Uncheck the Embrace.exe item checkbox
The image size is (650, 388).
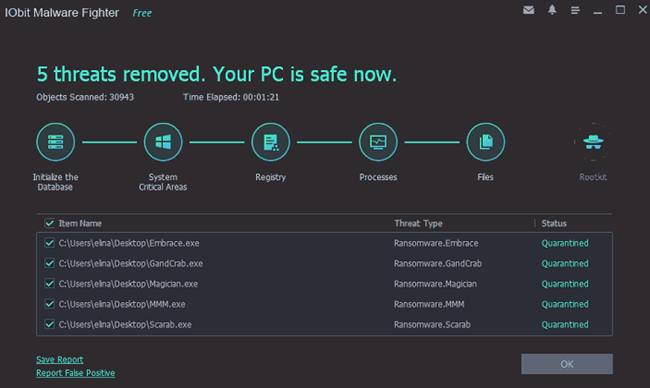coord(49,242)
